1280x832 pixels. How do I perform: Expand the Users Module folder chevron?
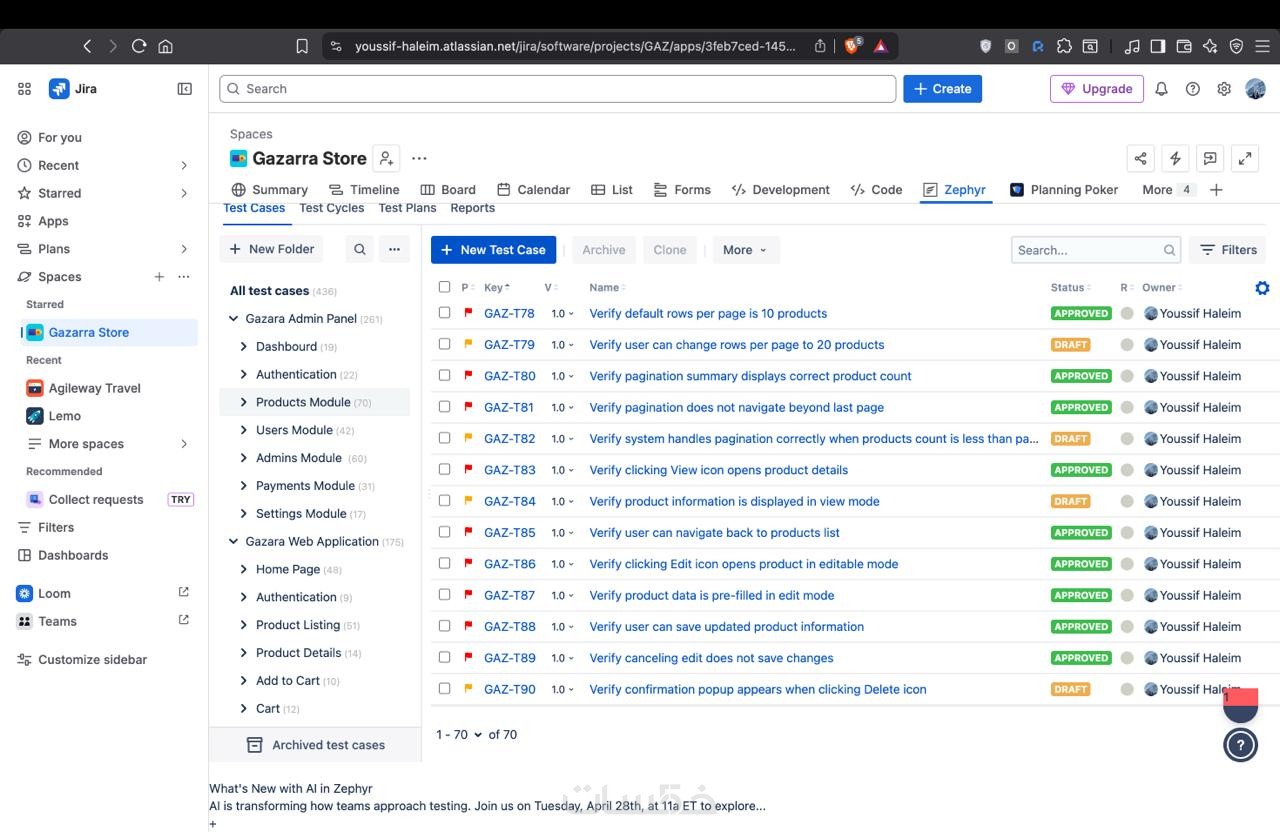click(244, 430)
